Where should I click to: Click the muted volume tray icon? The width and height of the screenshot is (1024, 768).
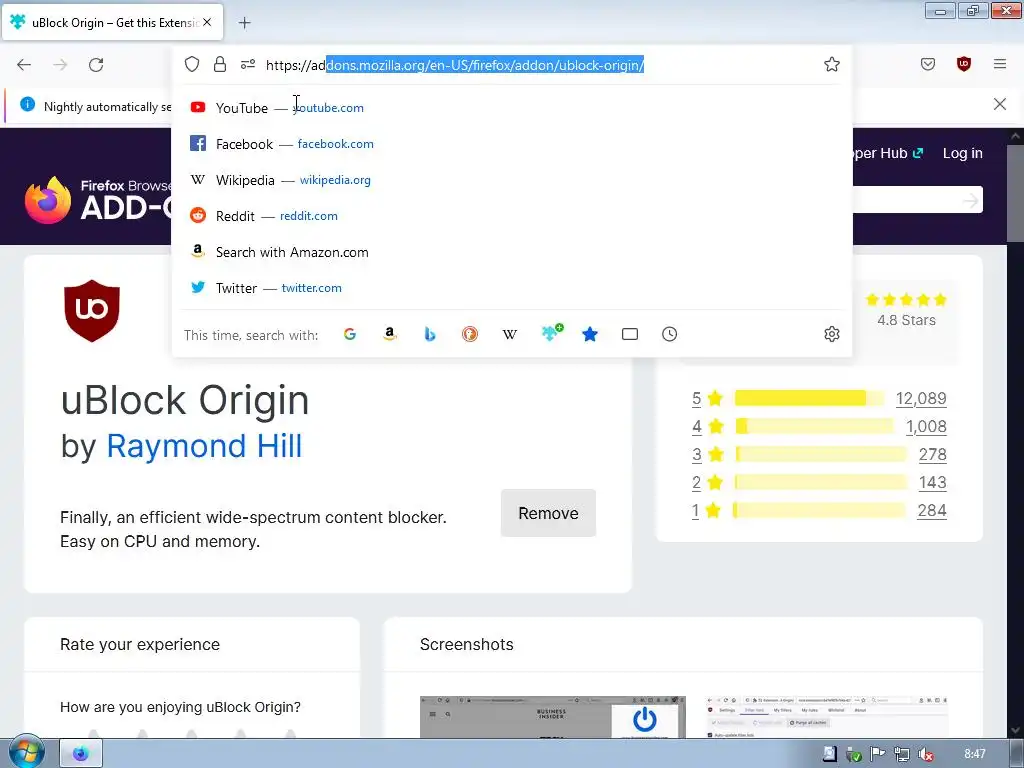926,754
